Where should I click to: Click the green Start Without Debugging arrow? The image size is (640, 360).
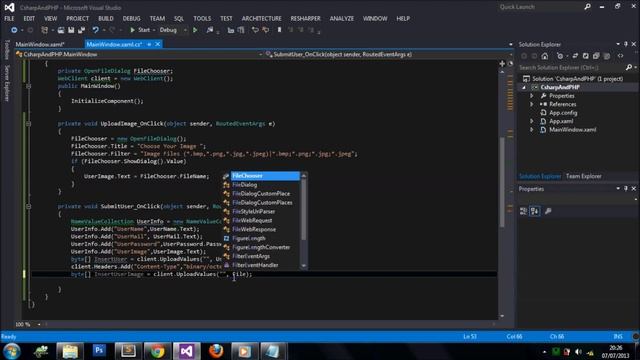(x=195, y=30)
